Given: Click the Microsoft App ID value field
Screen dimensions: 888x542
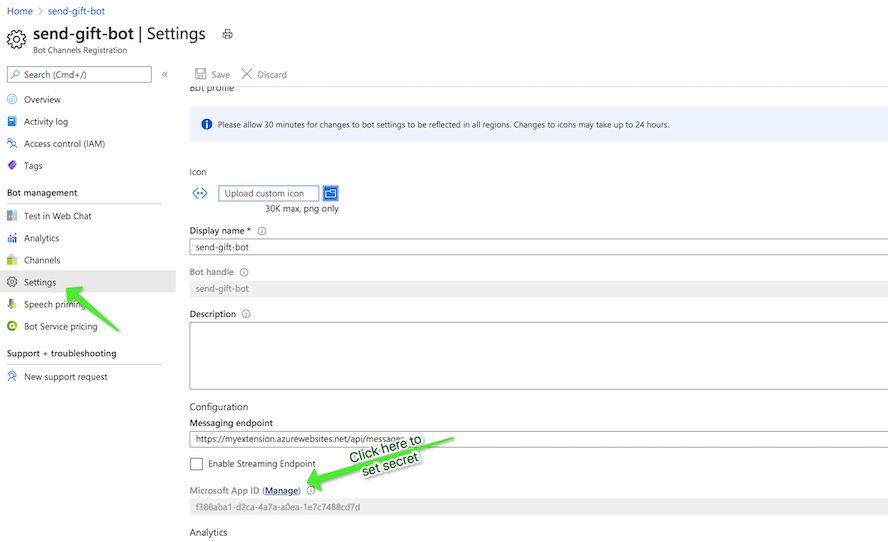Looking at the screenshot, I should [539, 507].
